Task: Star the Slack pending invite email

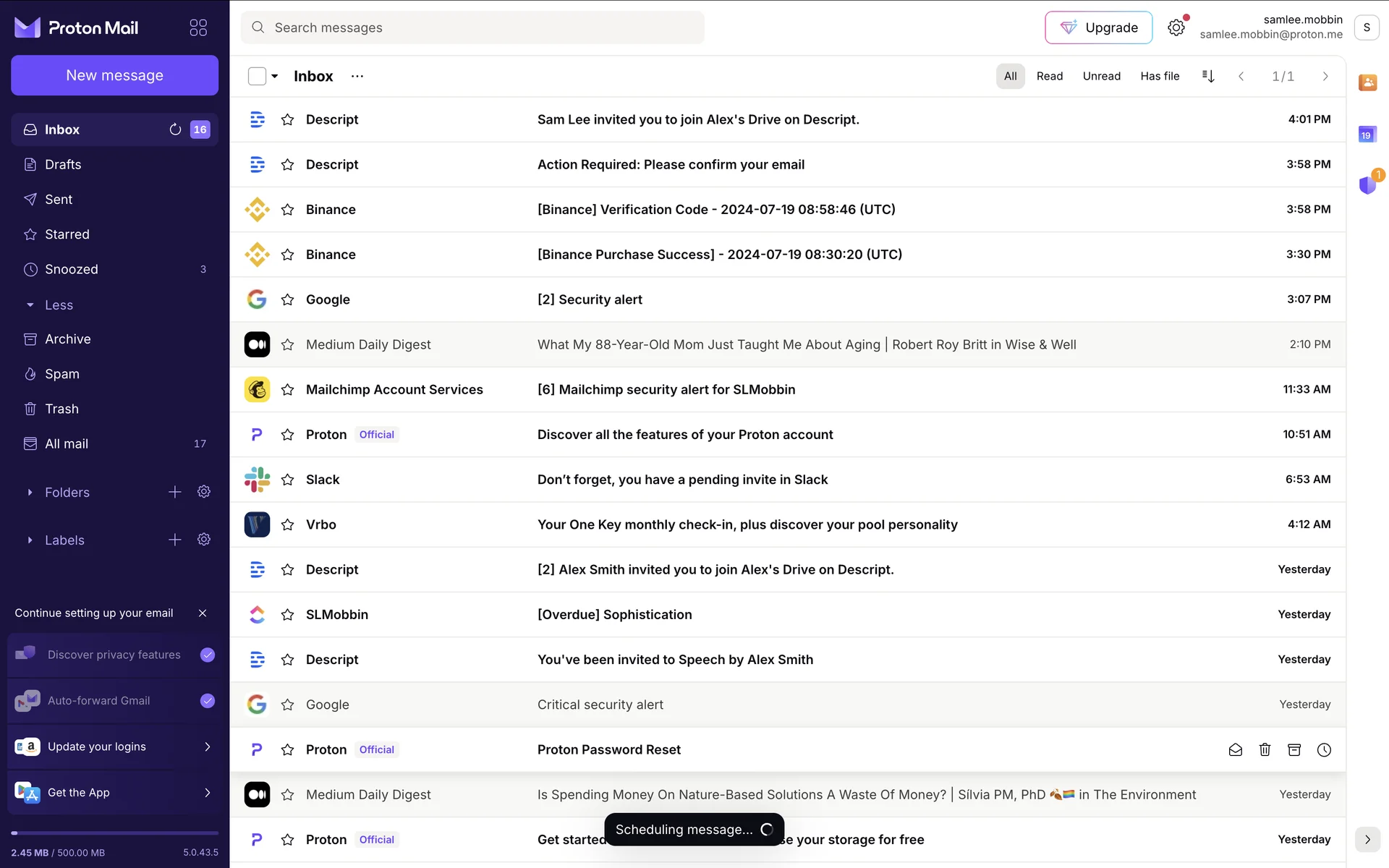Action: tap(287, 480)
